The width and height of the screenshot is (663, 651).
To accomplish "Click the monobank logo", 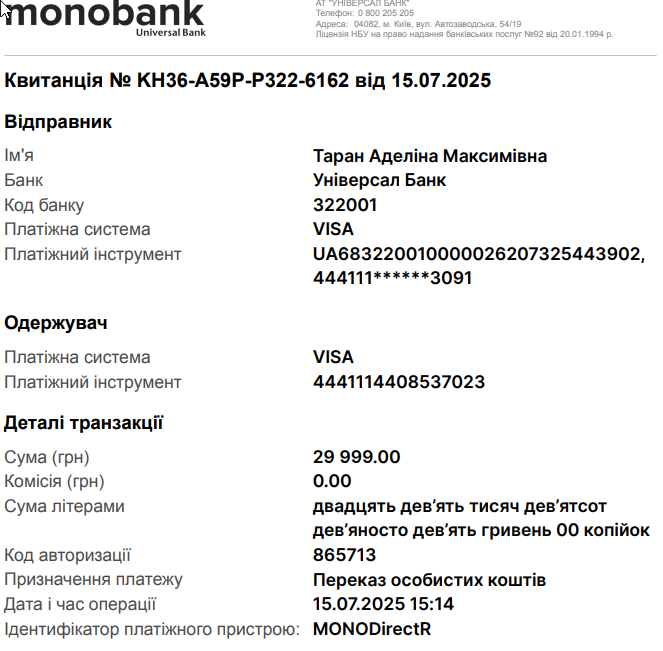I will 104,14.
